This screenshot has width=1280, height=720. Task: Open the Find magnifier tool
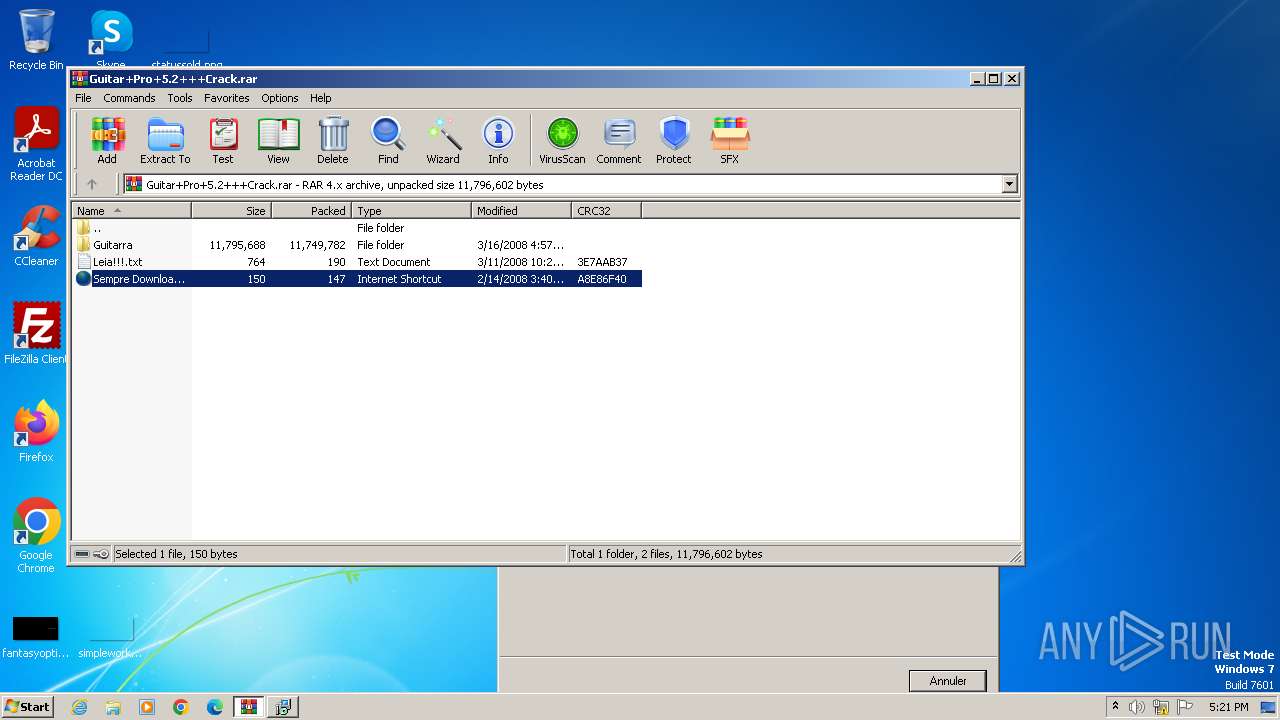click(x=388, y=140)
